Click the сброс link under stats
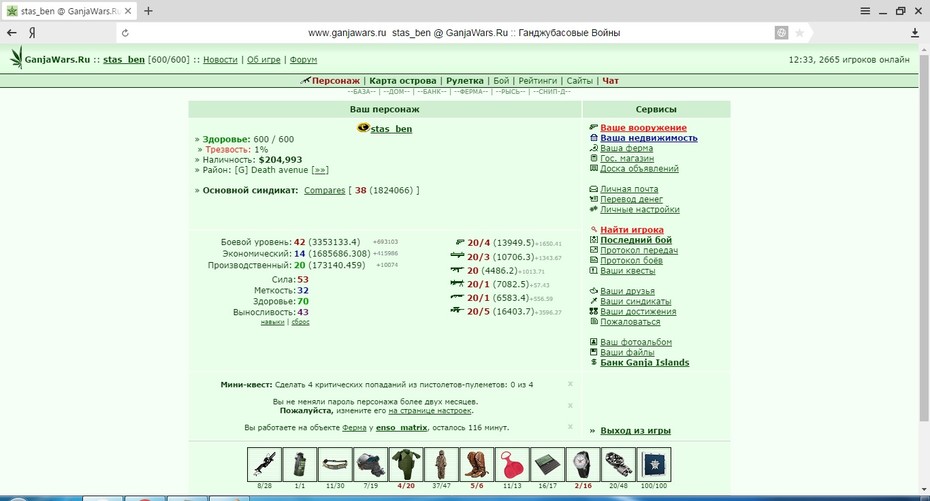The width and height of the screenshot is (930, 501). (x=300, y=322)
